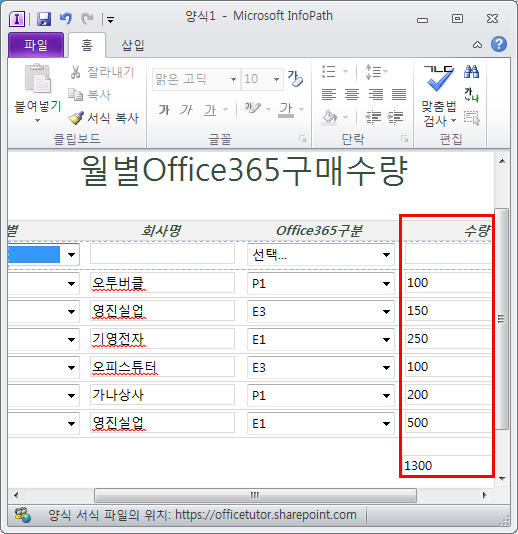Save the form using the floppy disk icon
This screenshot has height=534, width=518.
tap(44, 19)
